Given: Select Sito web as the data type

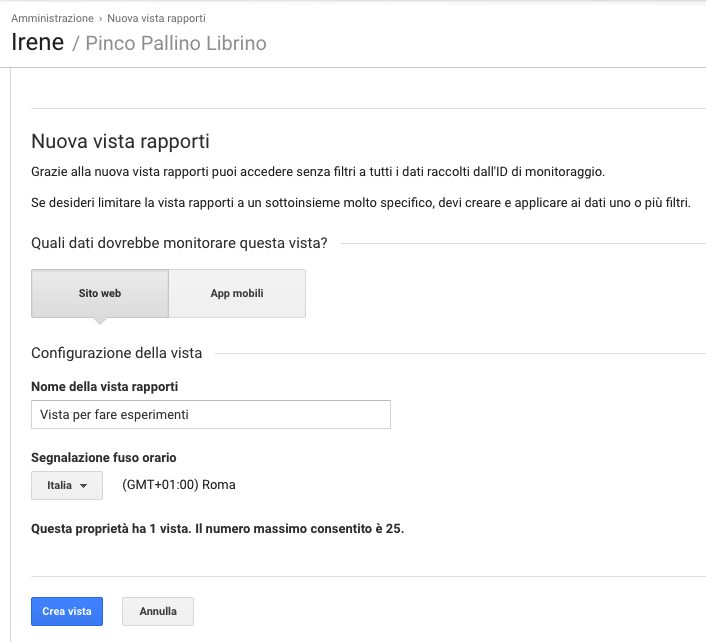Looking at the screenshot, I should click(x=100, y=294).
